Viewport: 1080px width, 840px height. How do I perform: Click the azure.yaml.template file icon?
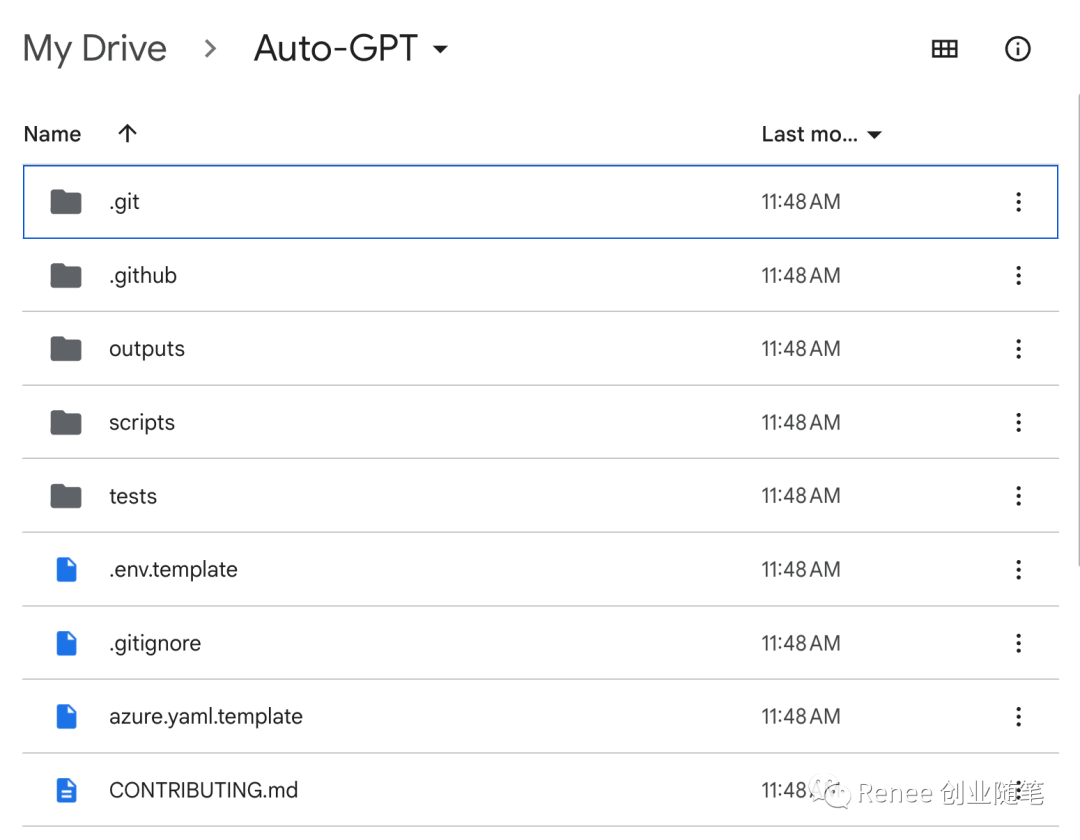point(66,717)
